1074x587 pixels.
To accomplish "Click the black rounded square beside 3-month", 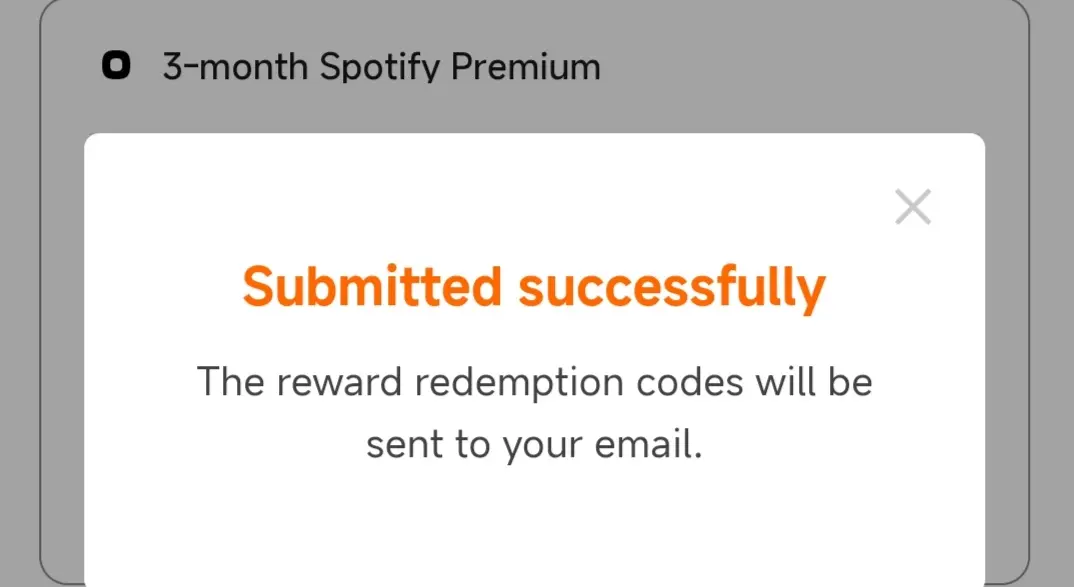I will [116, 66].
